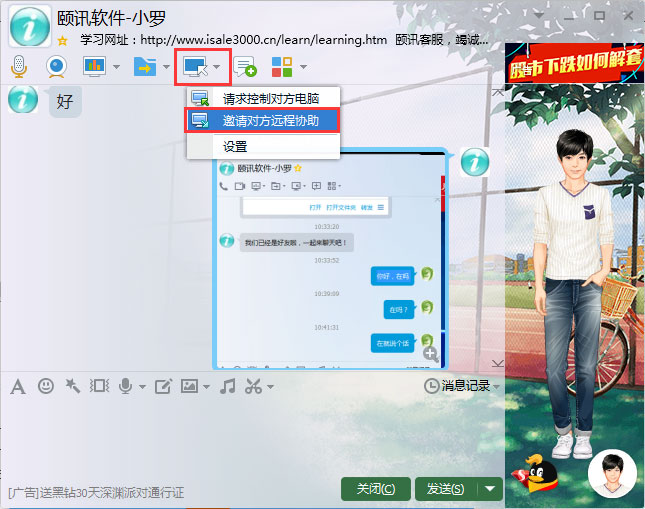The height and width of the screenshot is (509, 645).
Task: Open the send options arrow next to 发送
Action: (x=490, y=489)
